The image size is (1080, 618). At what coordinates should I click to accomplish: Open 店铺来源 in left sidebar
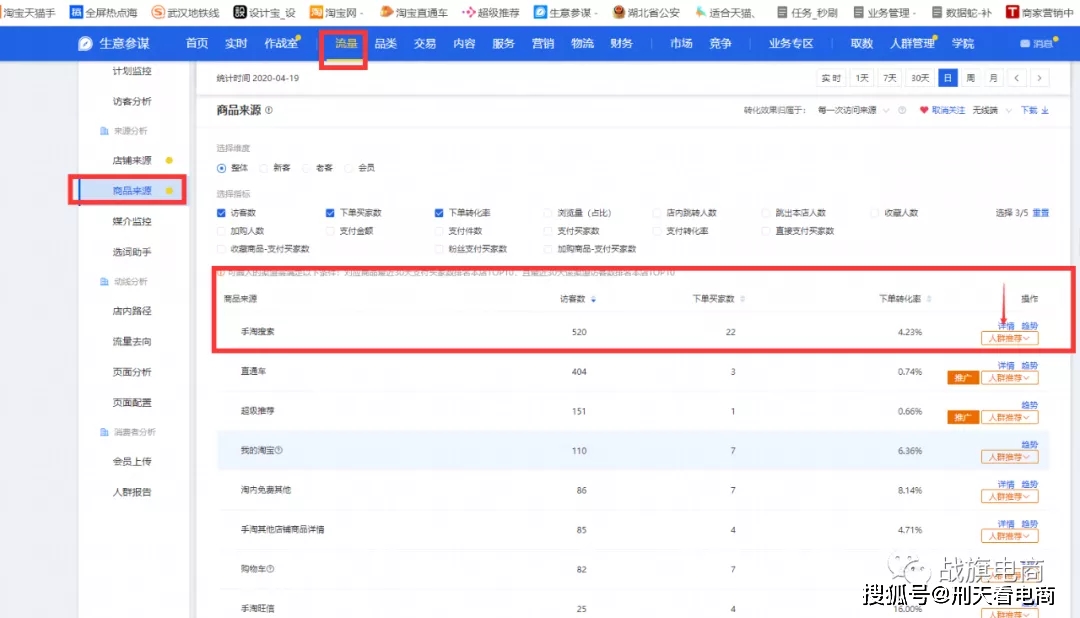[x=132, y=160]
